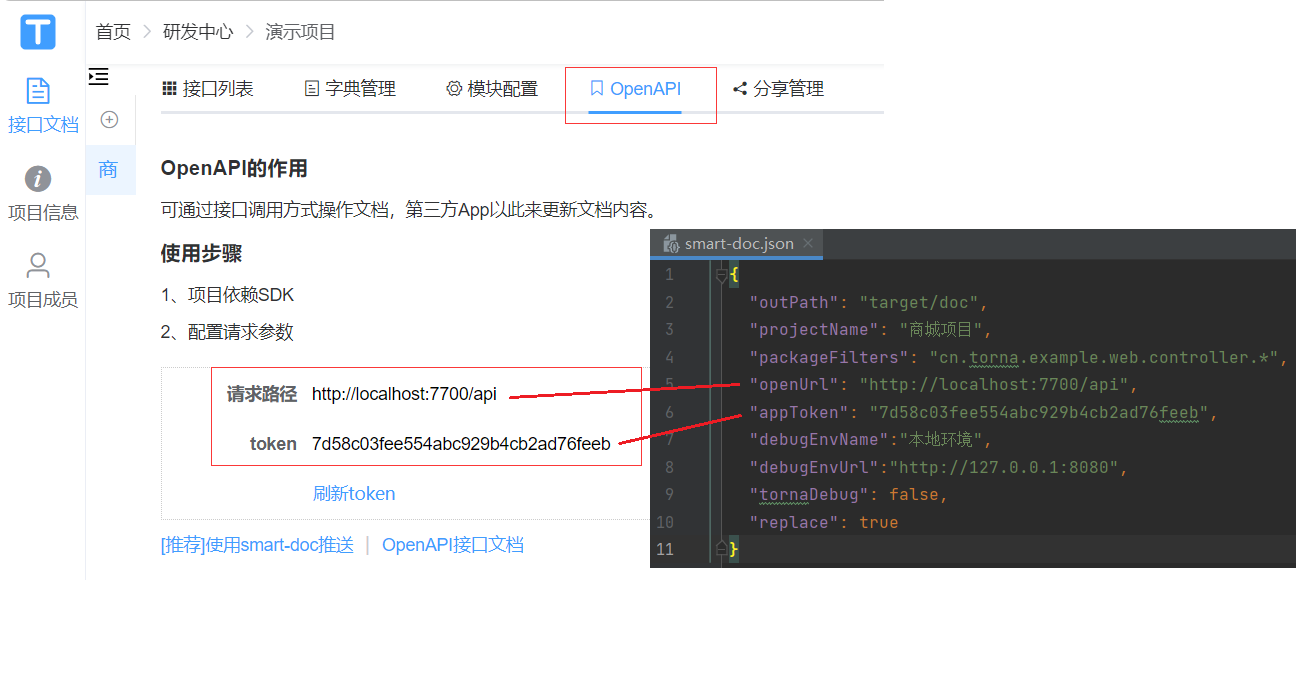The image size is (1300, 697).
Task: Click the request path URL value
Action: point(404,394)
